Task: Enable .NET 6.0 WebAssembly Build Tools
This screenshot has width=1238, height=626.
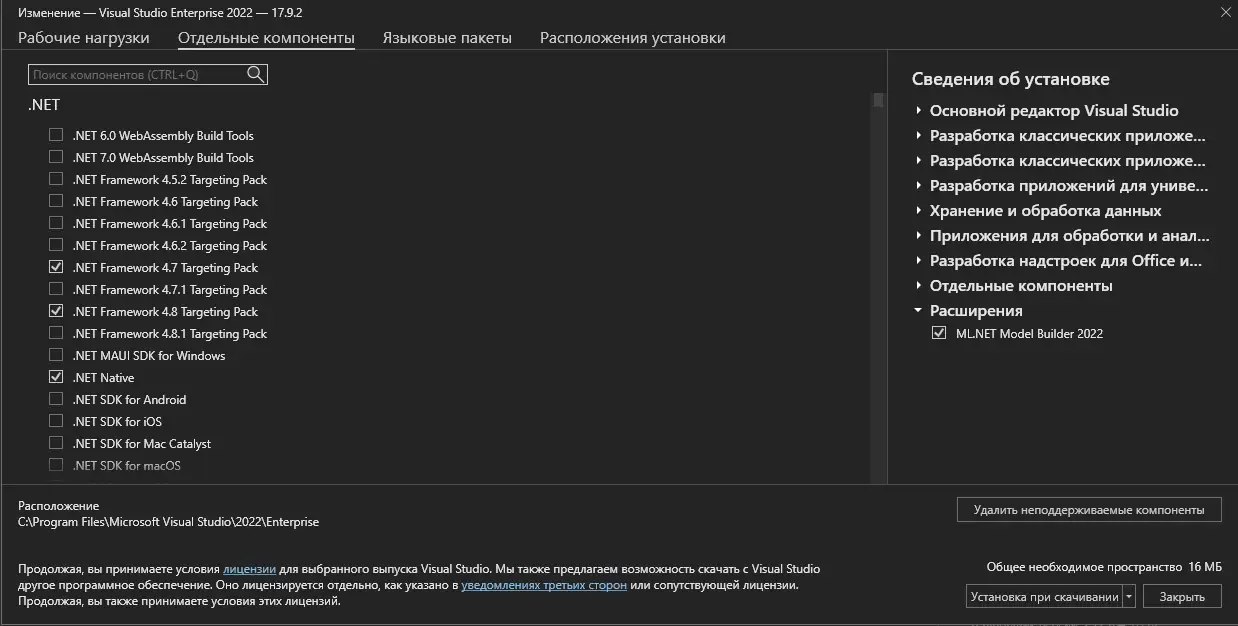Action: click(x=56, y=135)
